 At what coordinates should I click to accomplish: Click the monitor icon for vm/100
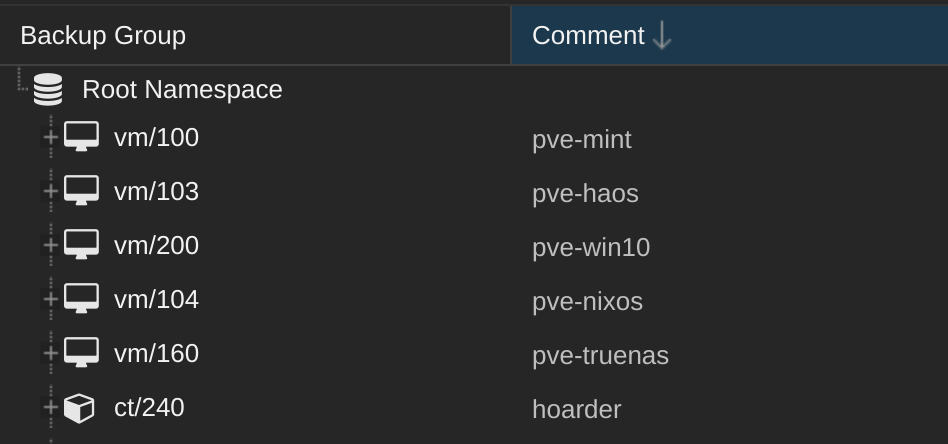click(82, 137)
